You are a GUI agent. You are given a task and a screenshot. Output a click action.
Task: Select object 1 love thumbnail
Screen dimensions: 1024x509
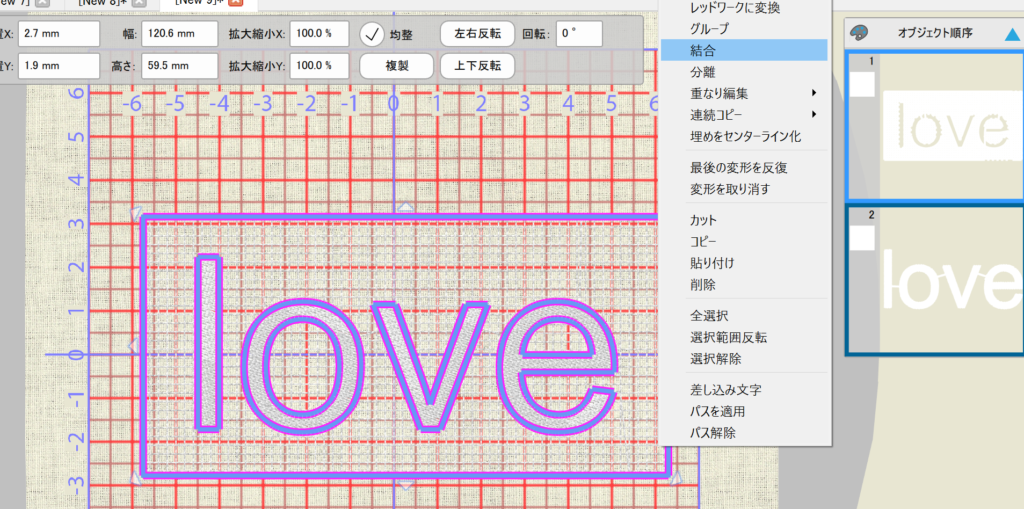(x=946, y=126)
